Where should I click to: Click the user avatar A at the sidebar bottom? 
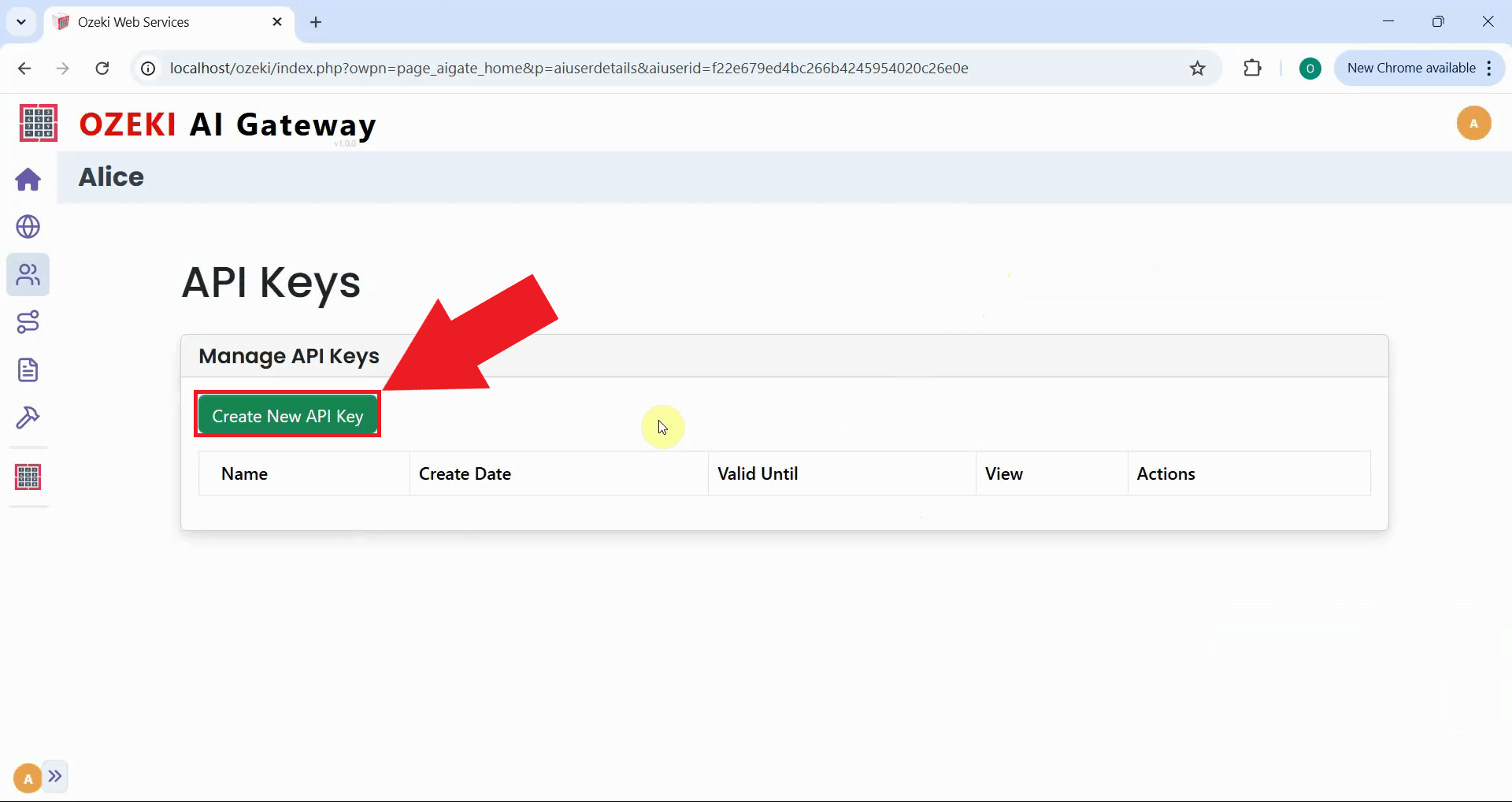coord(26,777)
